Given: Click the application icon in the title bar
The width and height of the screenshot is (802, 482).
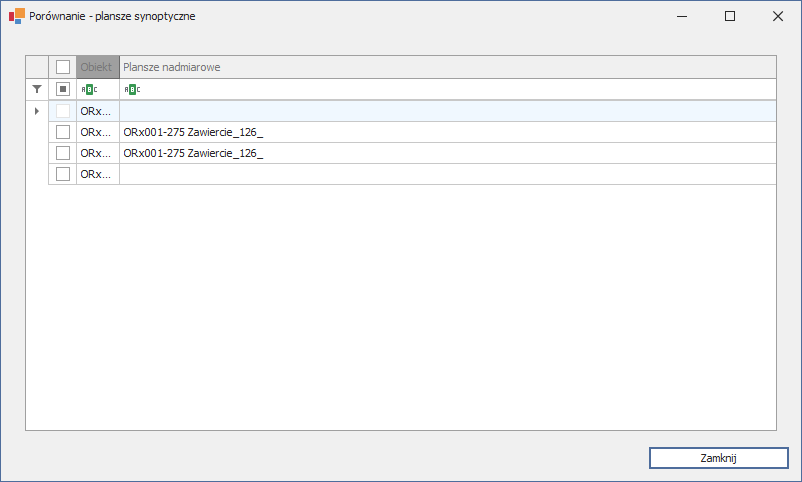Looking at the screenshot, I should coord(16,16).
